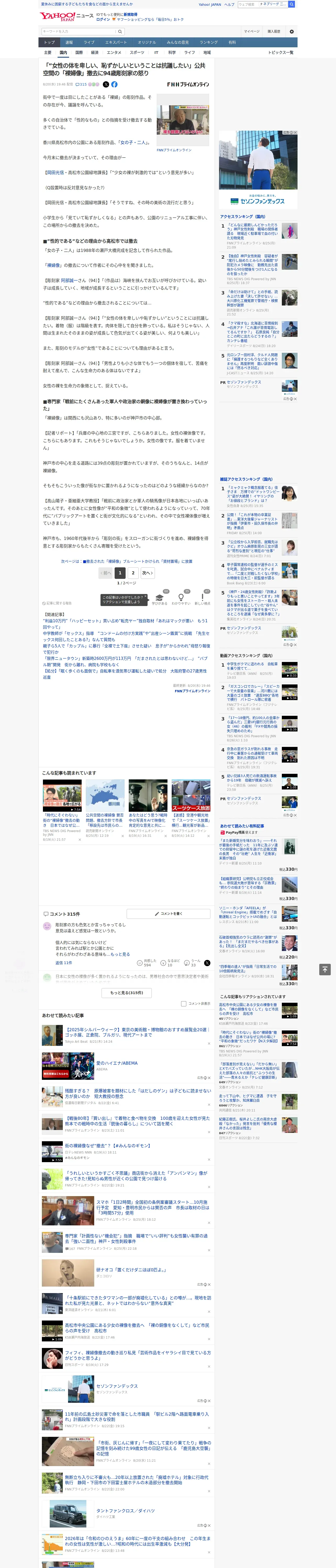Viewport: 336px width, 1568px height.
Task: Open the 315 comments count icon under headline
Action: click(x=81, y=85)
